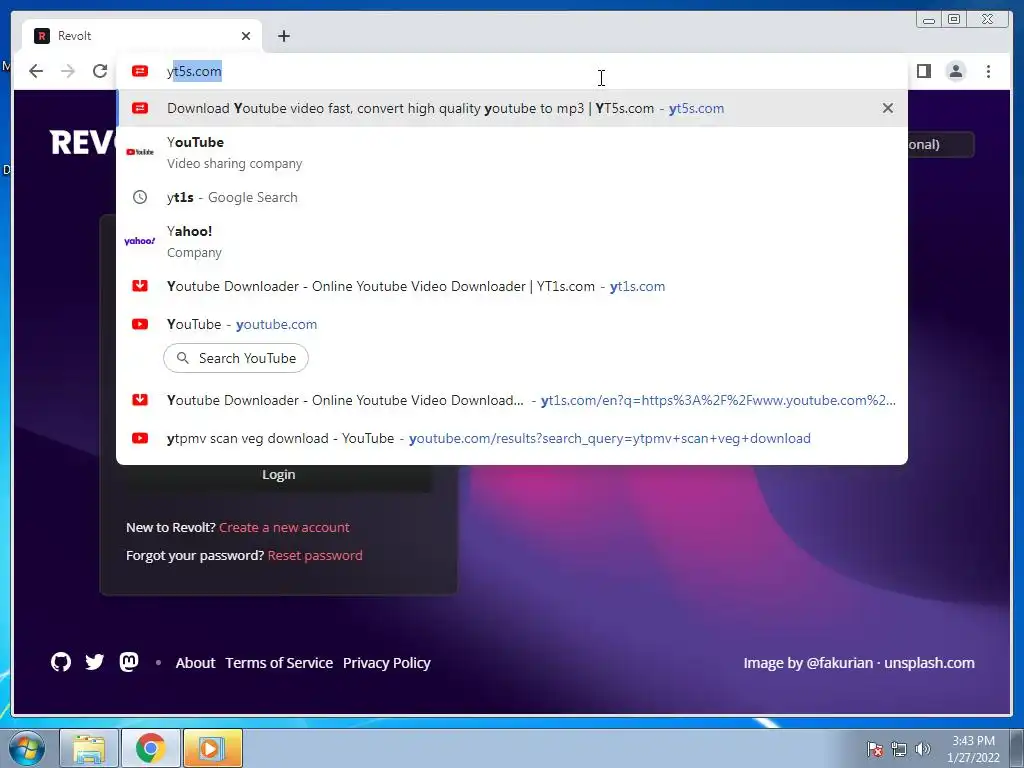
Task: Open File Explorer from the taskbar
Action: [89, 748]
